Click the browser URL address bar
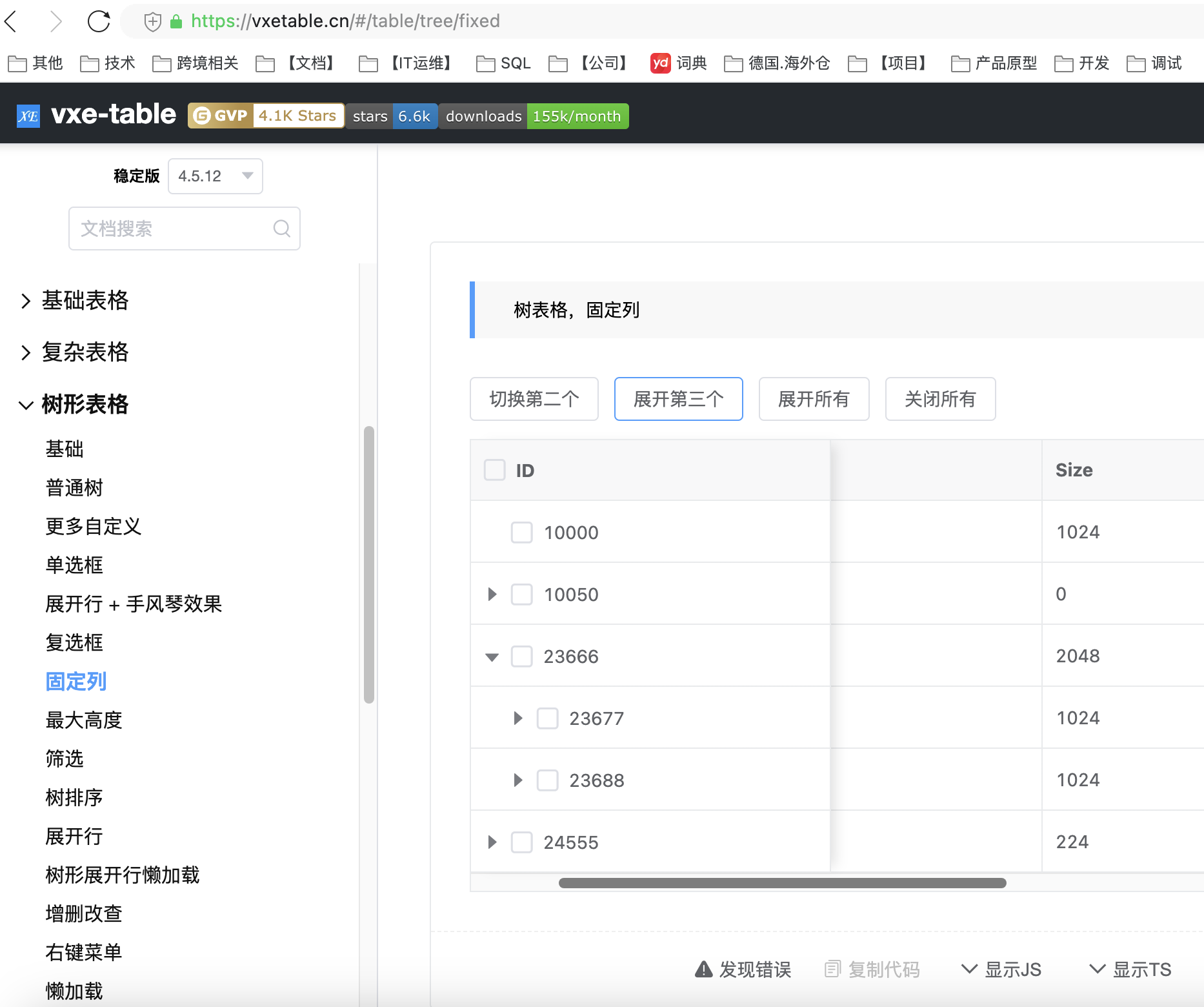The width and height of the screenshot is (1204, 1007). tap(661, 21)
